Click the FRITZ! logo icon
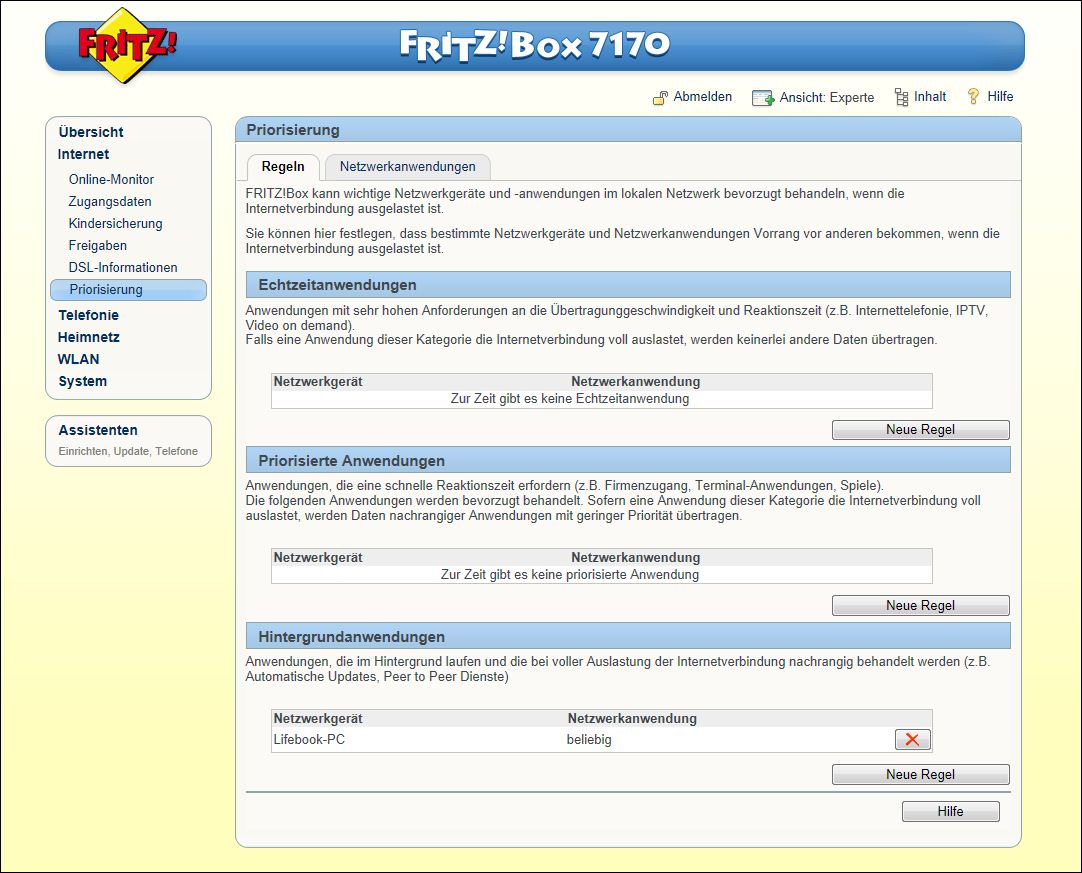Screen dimensions: 1082x873 pyautogui.click(x=126, y=46)
